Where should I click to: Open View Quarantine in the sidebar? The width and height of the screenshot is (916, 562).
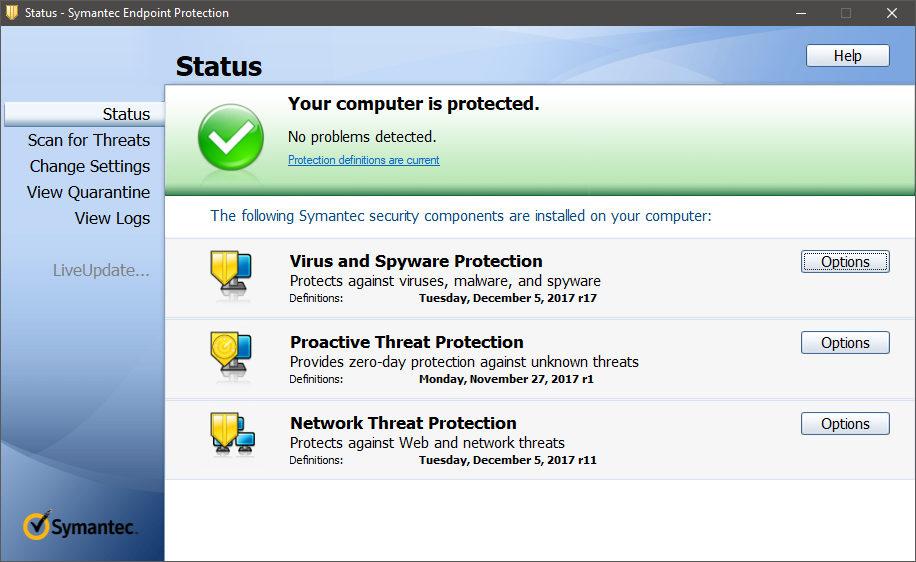point(88,192)
